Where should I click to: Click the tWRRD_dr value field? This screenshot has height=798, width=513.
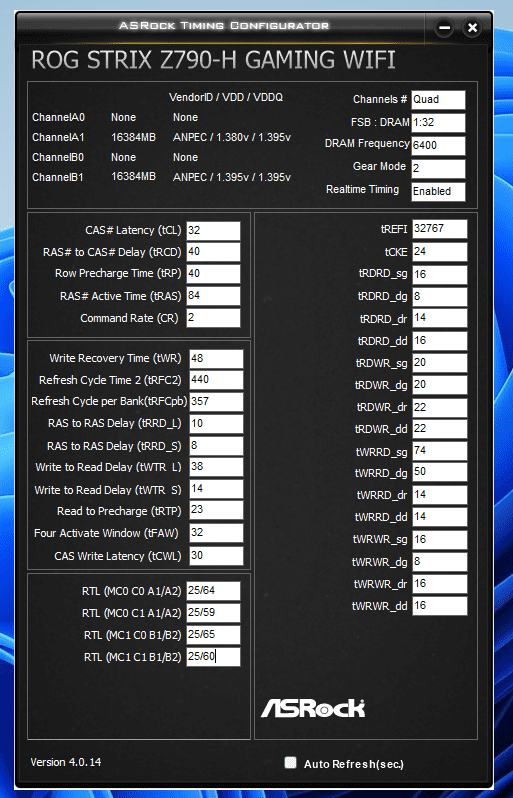(x=439, y=495)
